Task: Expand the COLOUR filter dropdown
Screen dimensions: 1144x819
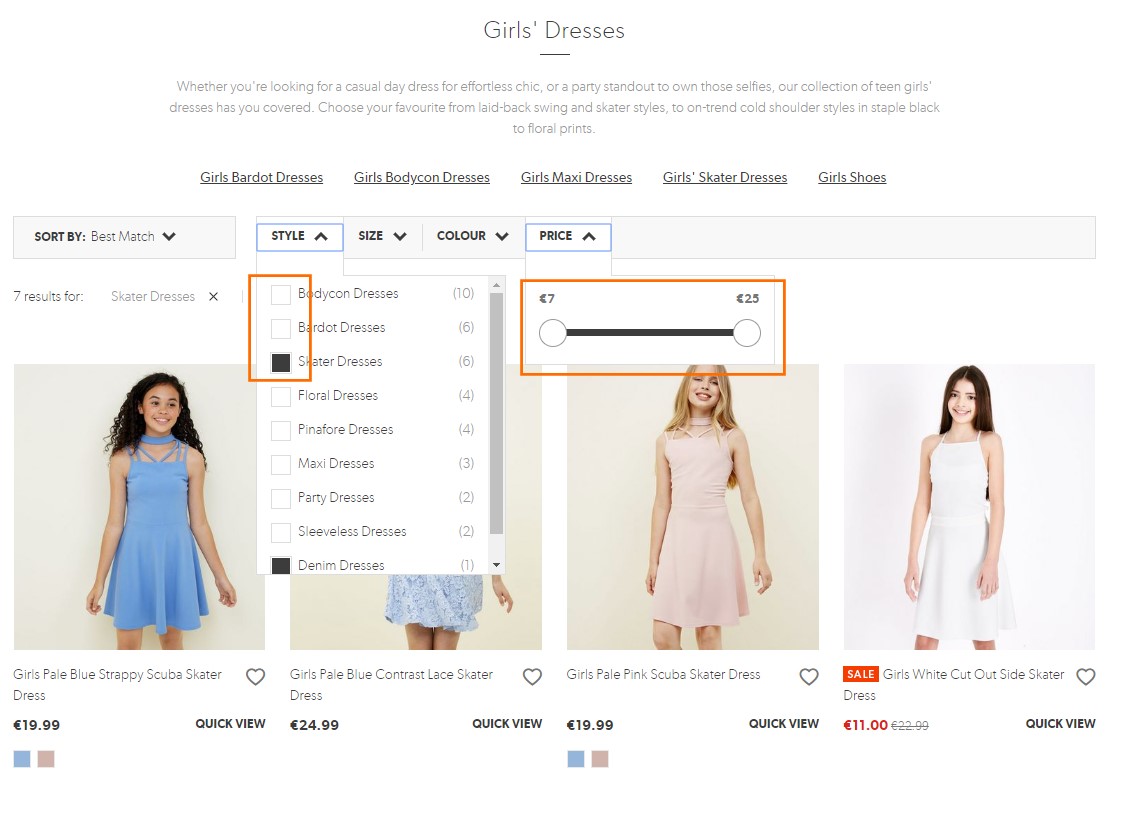Action: coord(473,236)
